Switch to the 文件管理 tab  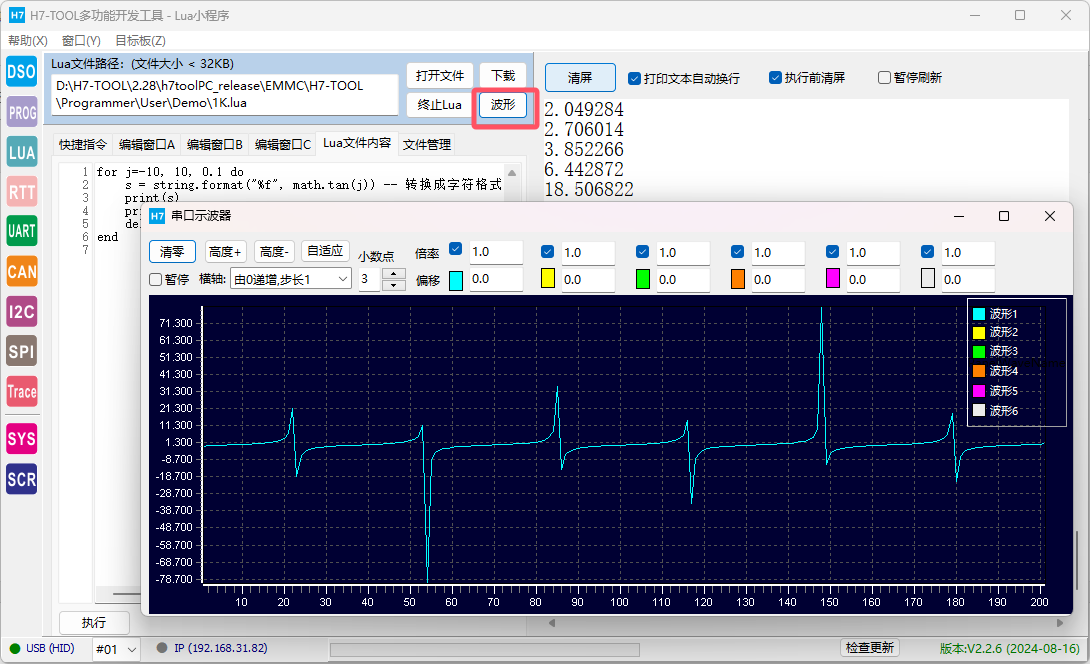427,145
